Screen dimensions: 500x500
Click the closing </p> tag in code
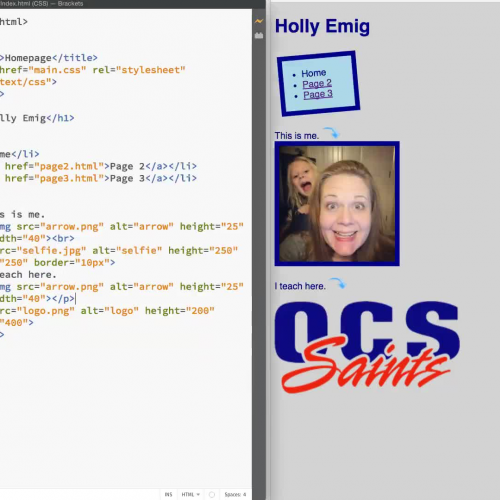click(63, 298)
